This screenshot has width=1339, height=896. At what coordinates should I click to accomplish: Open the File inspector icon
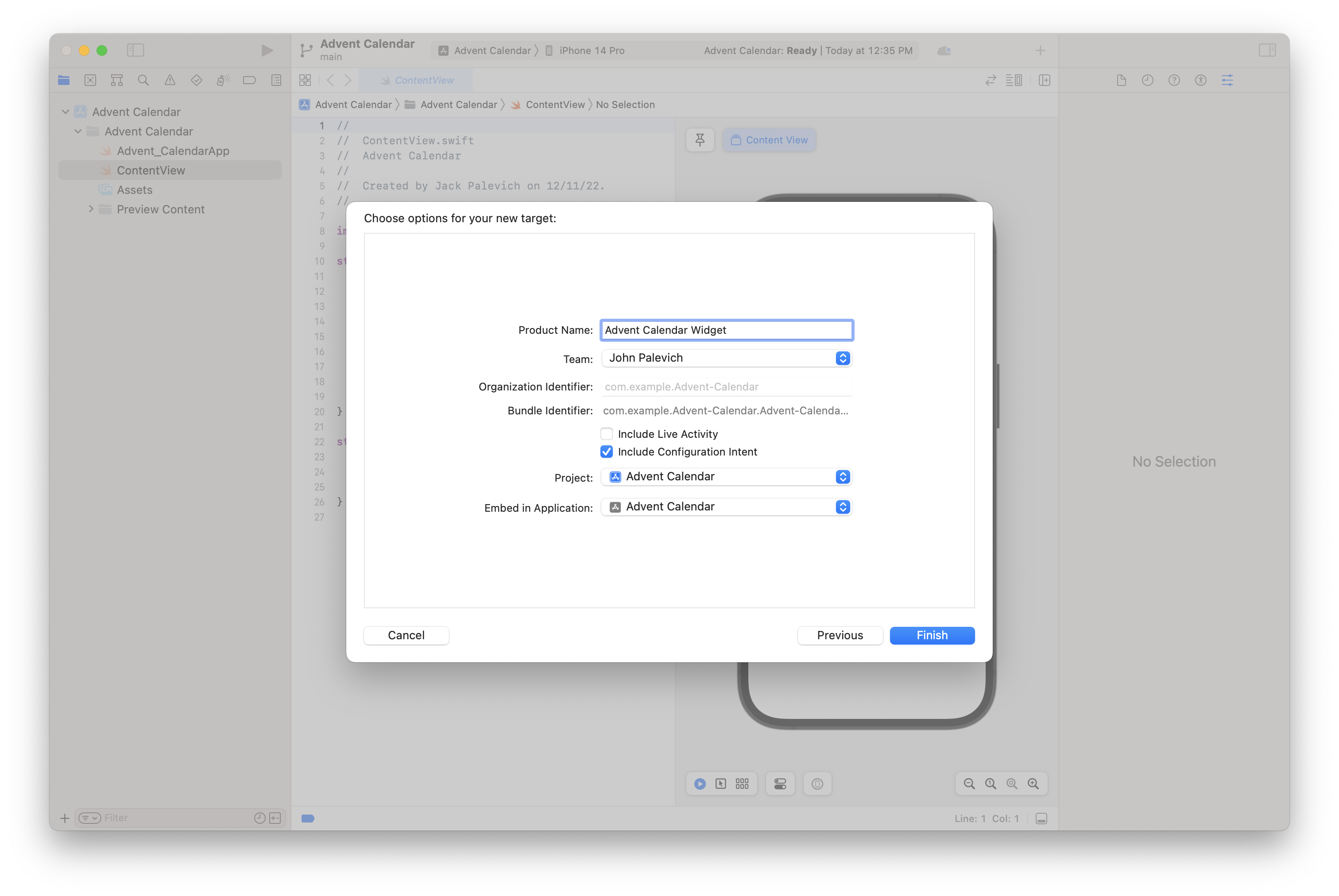[x=1121, y=80]
